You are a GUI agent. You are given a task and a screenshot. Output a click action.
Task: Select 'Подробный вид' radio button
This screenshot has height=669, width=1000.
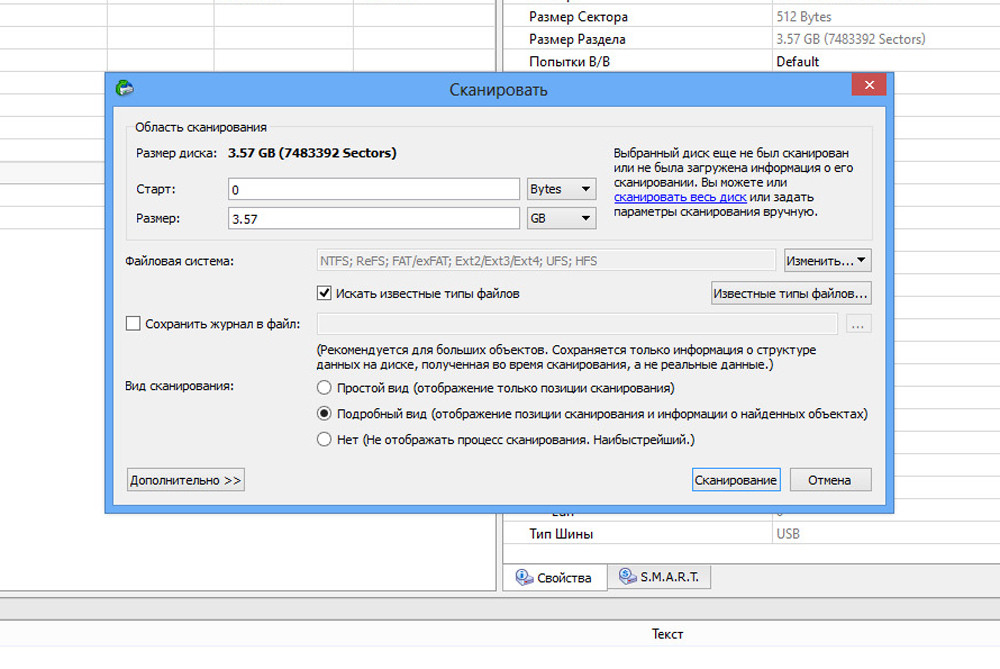(x=324, y=413)
